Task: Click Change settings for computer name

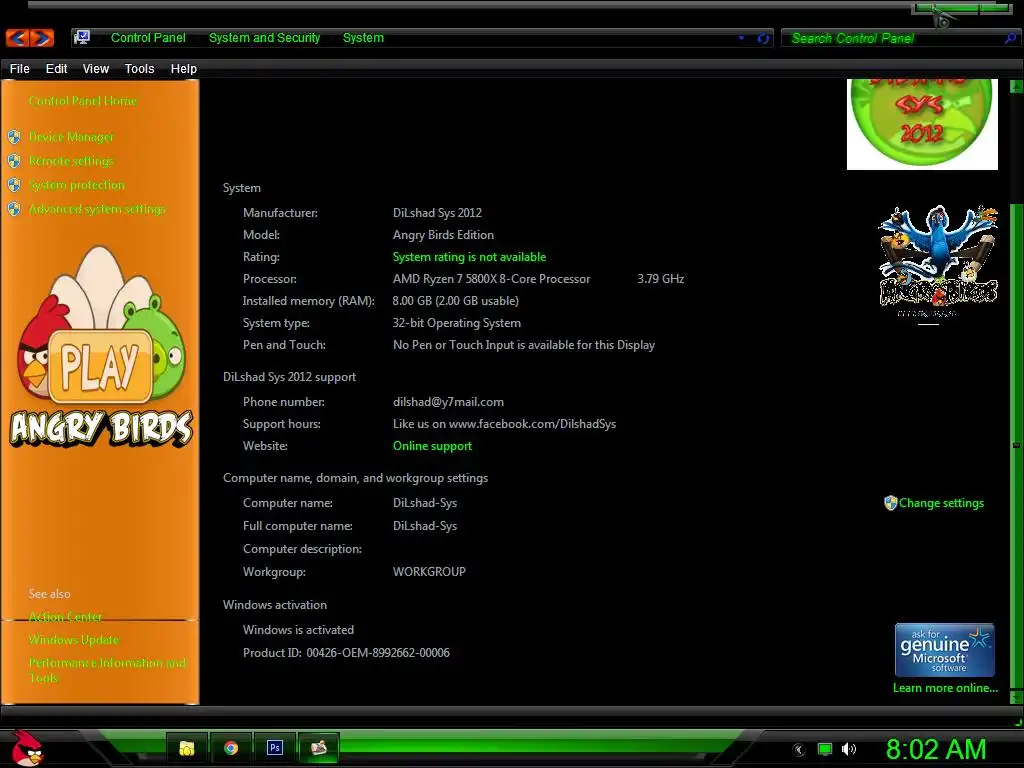Action: pyautogui.click(x=941, y=503)
